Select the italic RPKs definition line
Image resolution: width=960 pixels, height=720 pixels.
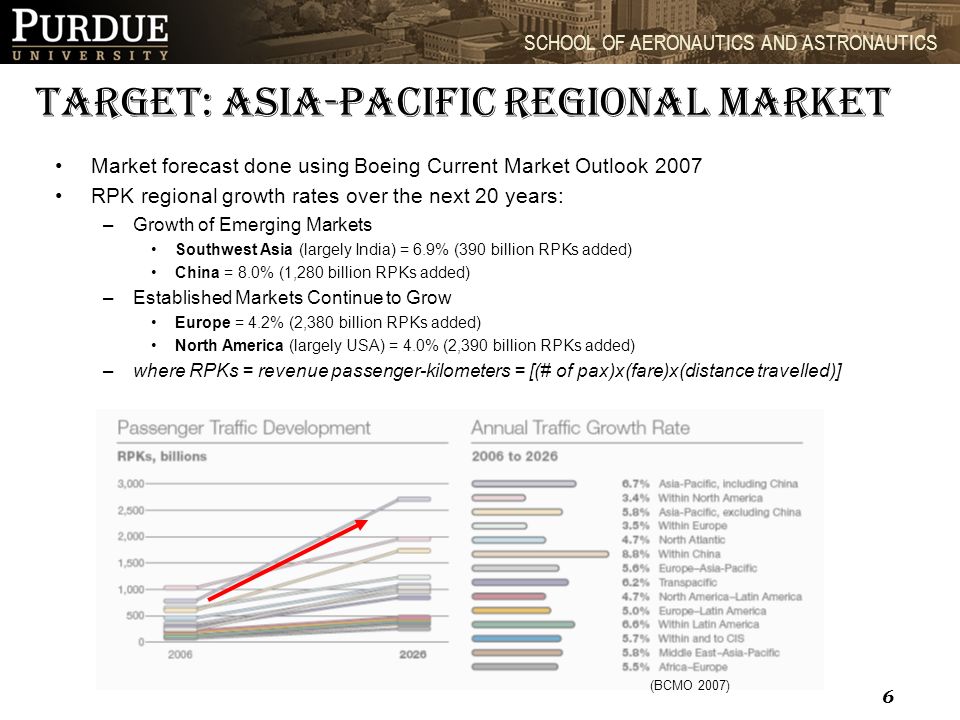(x=487, y=370)
